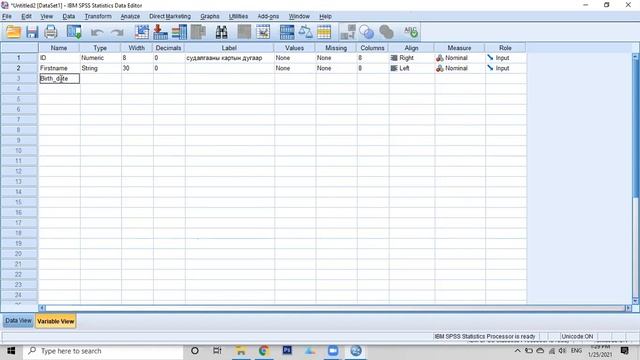Screen dimensions: 640x360
Task: Open the Direct Marketing menu
Action: coord(170,16)
